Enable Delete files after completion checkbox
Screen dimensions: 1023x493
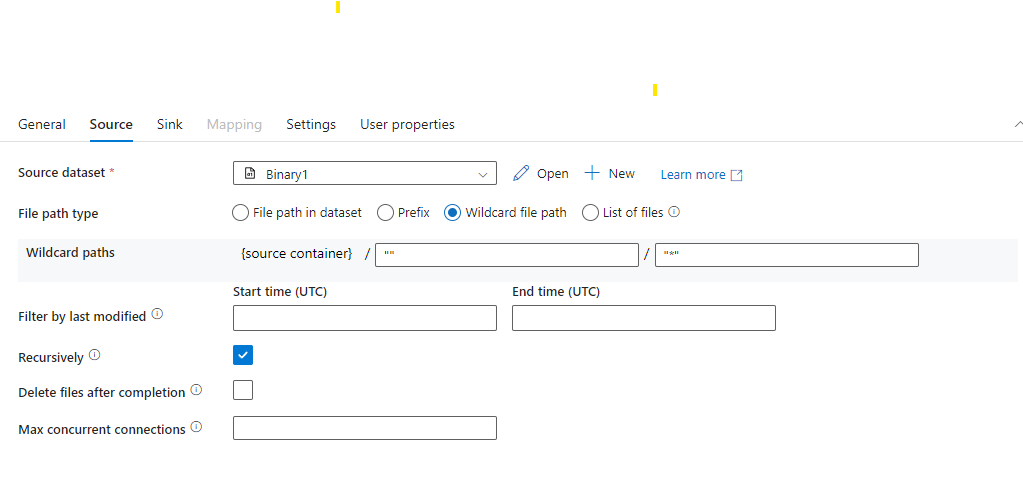pyautogui.click(x=243, y=390)
